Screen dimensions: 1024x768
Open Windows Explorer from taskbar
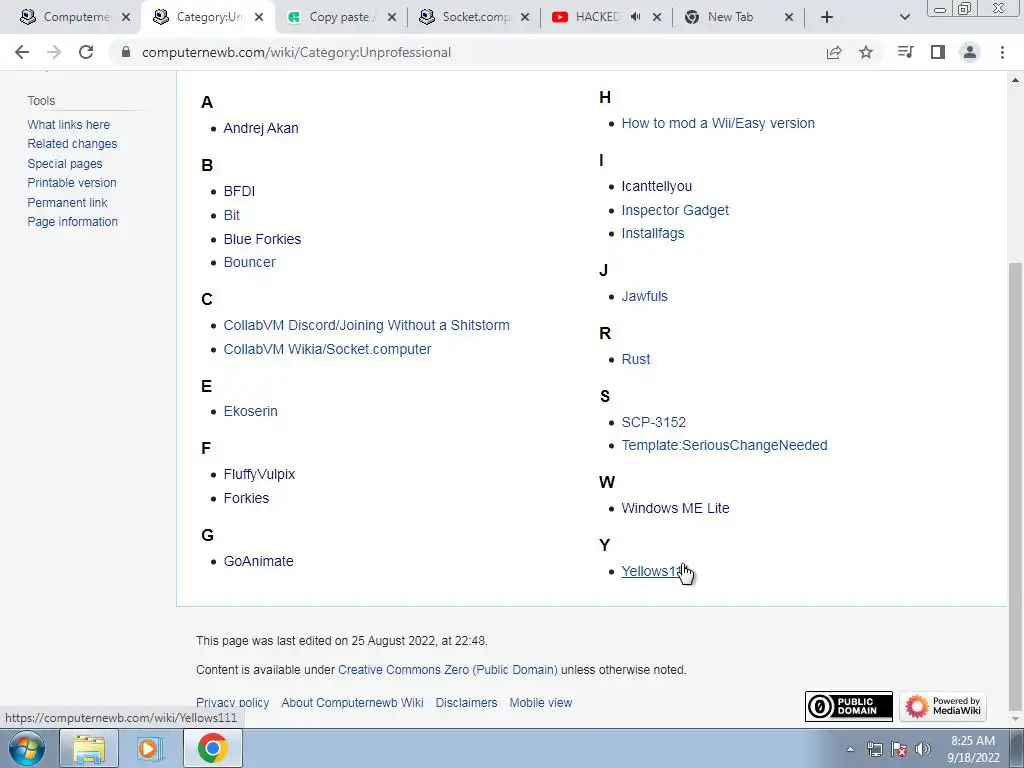tap(89, 748)
